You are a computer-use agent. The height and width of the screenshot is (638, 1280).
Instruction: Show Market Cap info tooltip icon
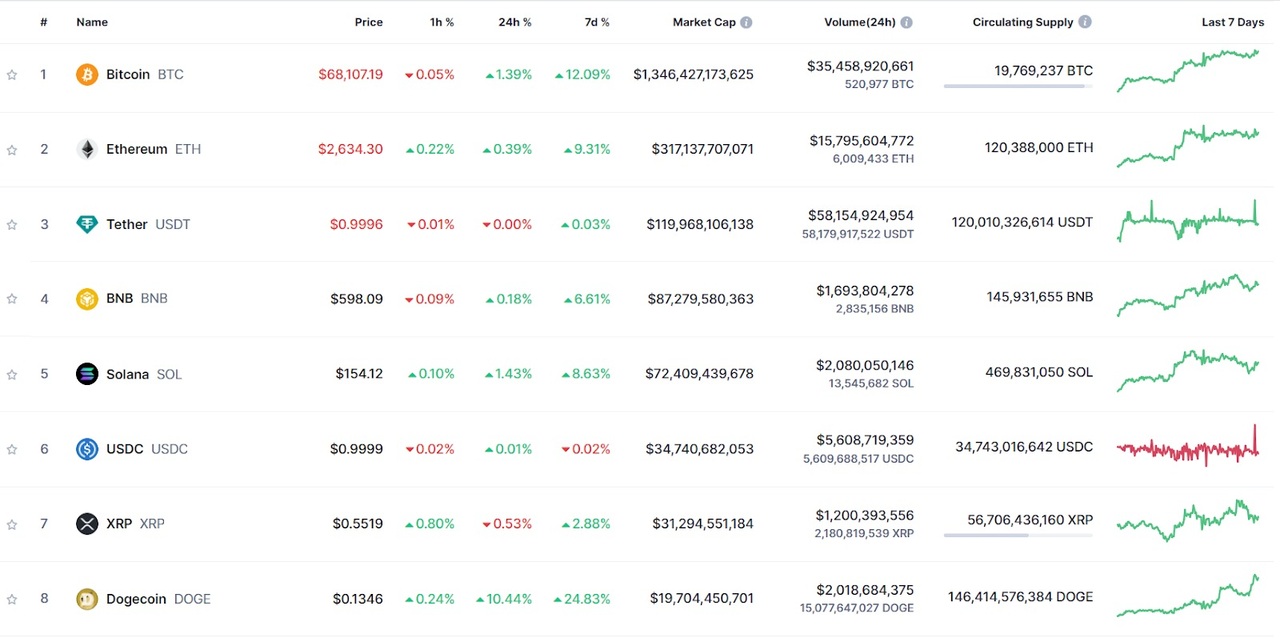pos(746,22)
